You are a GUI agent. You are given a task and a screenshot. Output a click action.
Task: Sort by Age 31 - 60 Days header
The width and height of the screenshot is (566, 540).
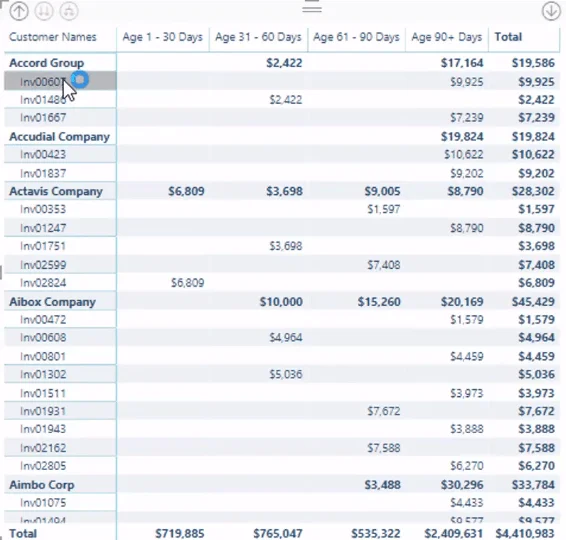(x=258, y=37)
